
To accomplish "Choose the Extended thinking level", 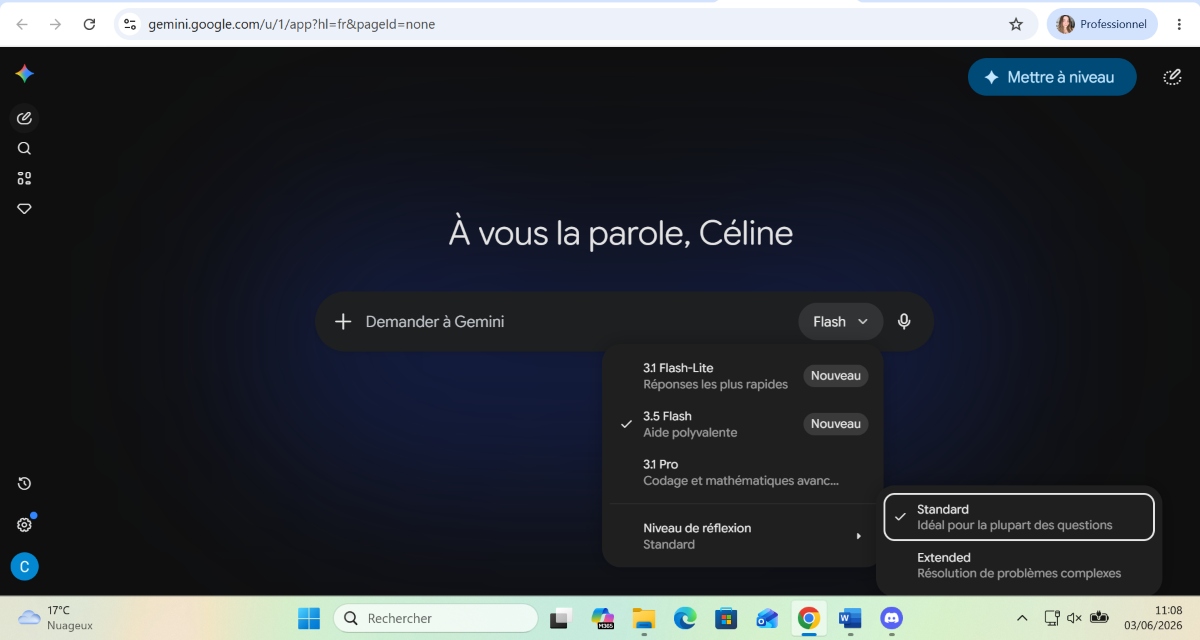I will (x=1019, y=565).
